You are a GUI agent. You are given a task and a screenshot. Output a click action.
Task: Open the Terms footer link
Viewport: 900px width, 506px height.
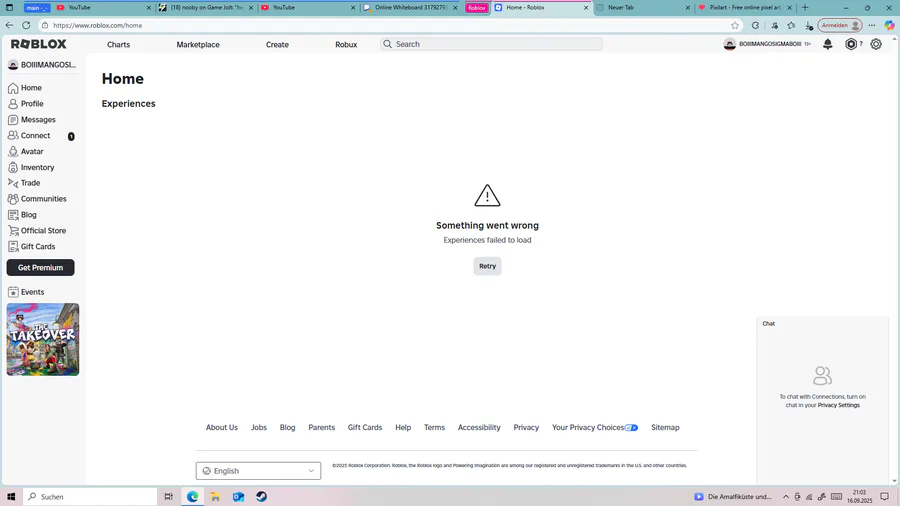tap(435, 427)
